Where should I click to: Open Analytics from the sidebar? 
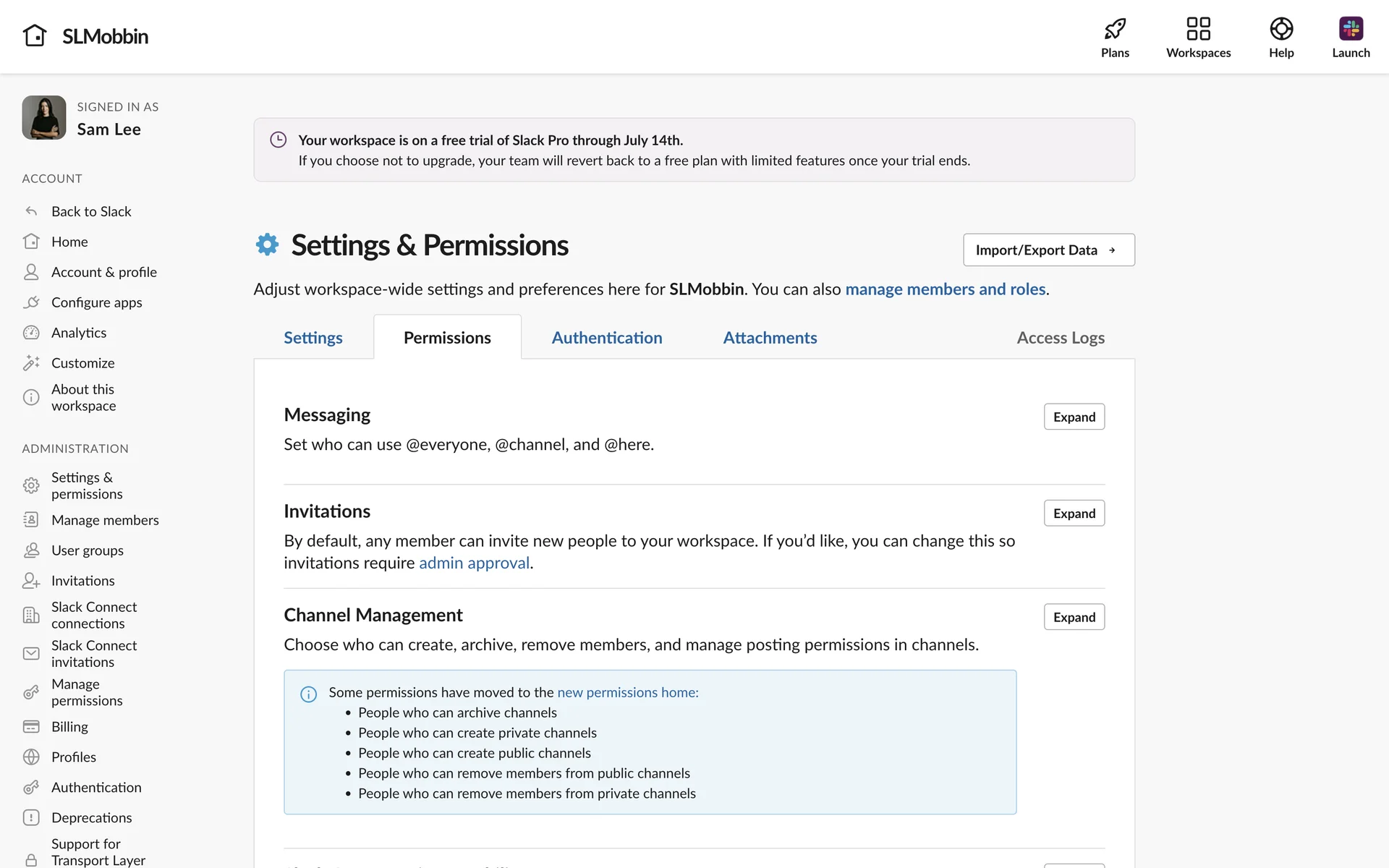78,333
